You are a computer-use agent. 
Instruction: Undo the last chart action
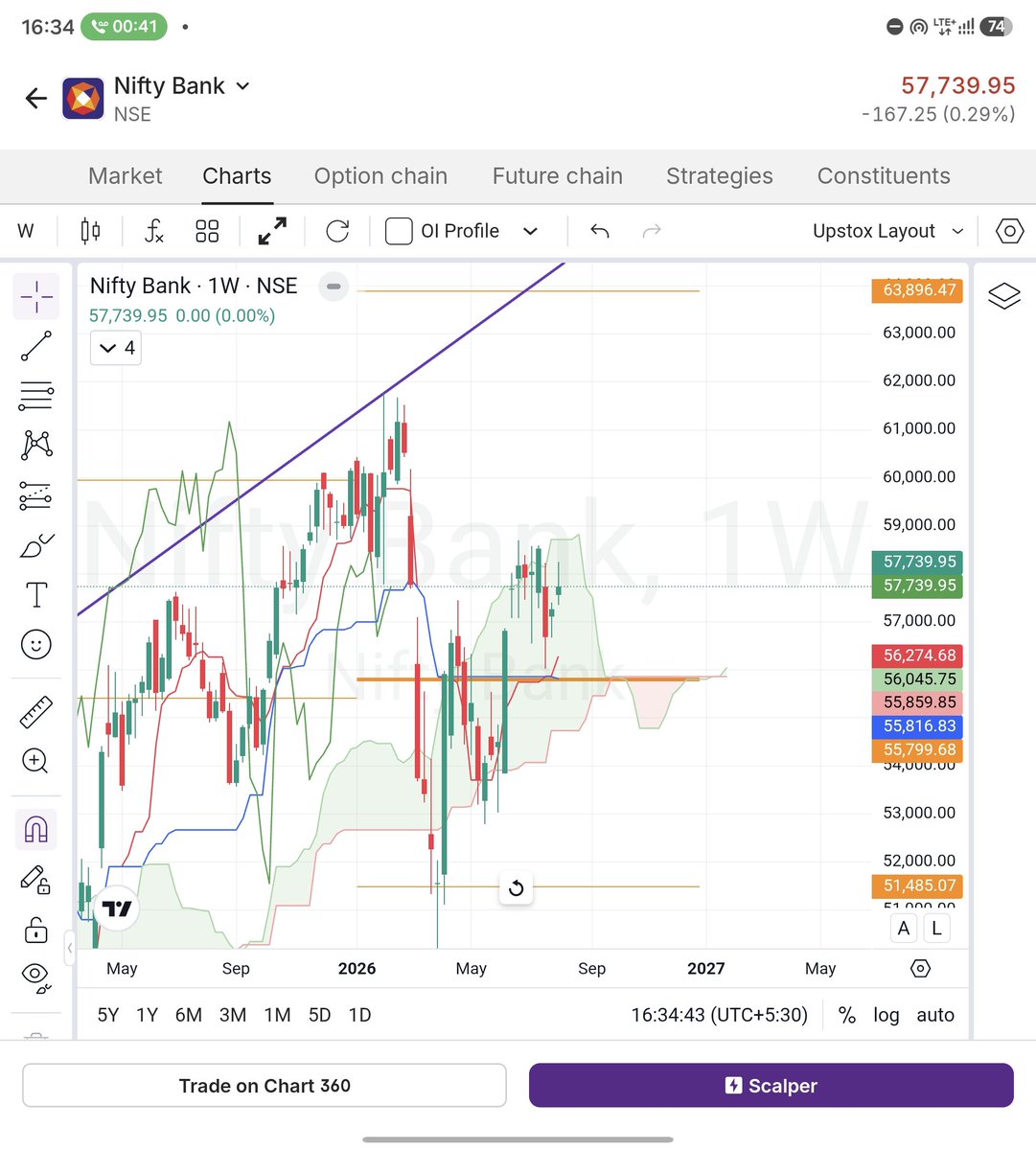pos(600,231)
